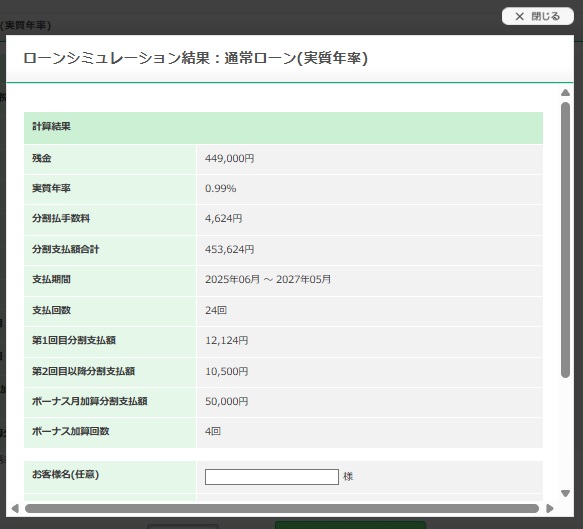Click the ボーナス加算回数 value 4回
583x529 pixels.
tap(213, 431)
